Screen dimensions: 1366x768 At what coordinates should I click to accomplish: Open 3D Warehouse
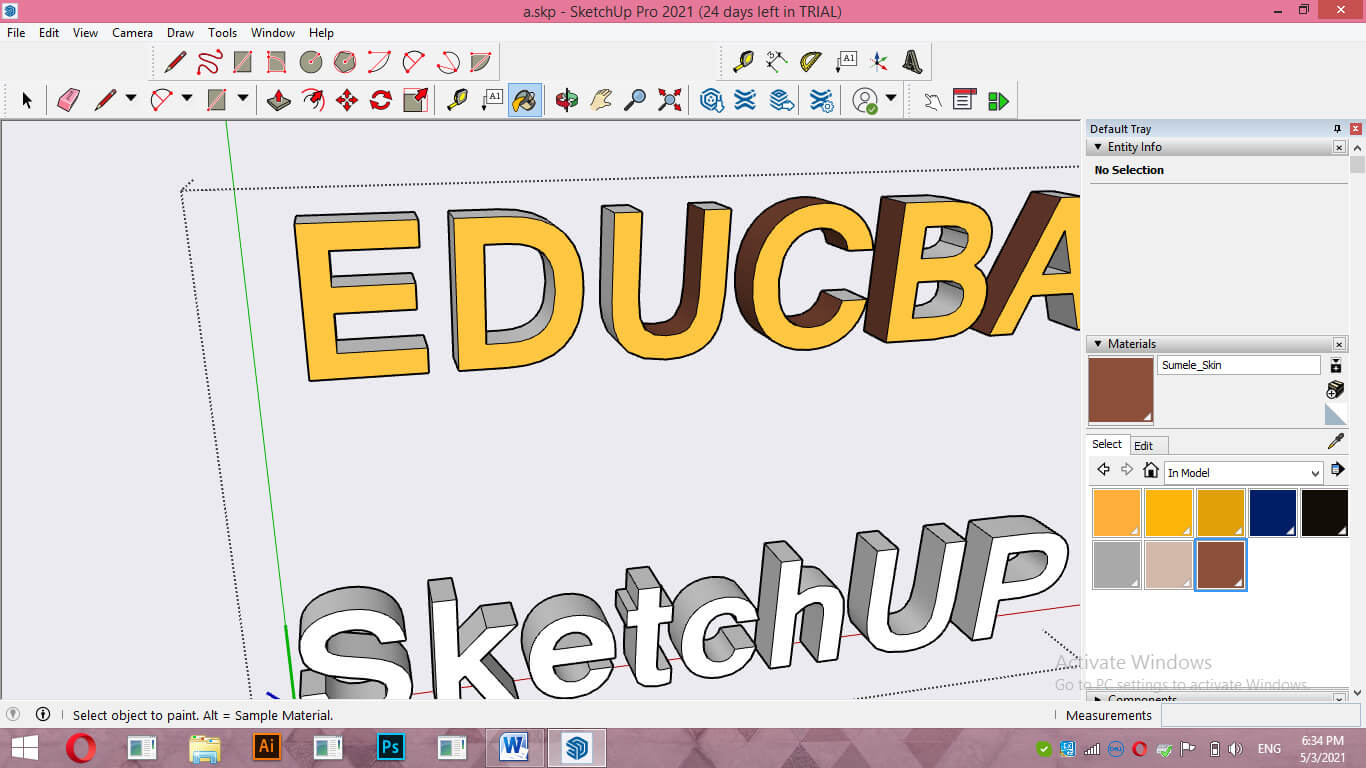(711, 100)
